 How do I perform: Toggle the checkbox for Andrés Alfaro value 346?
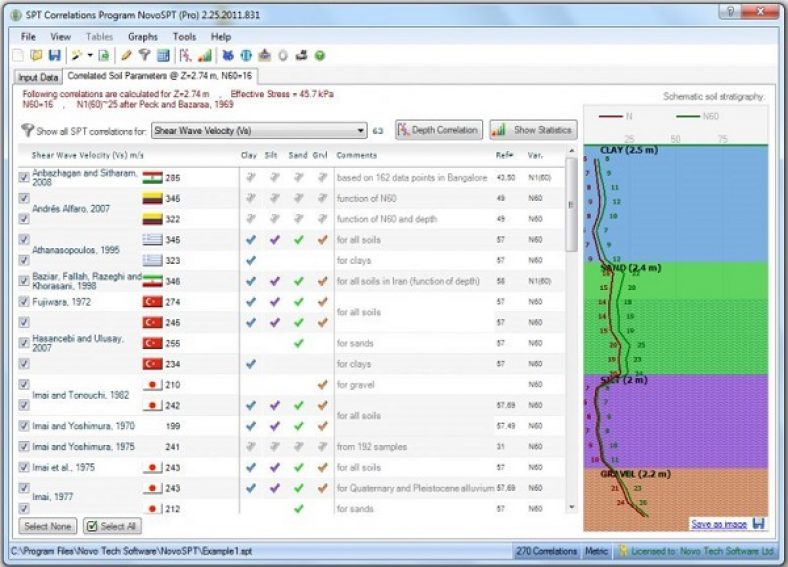pyautogui.click(x=24, y=198)
